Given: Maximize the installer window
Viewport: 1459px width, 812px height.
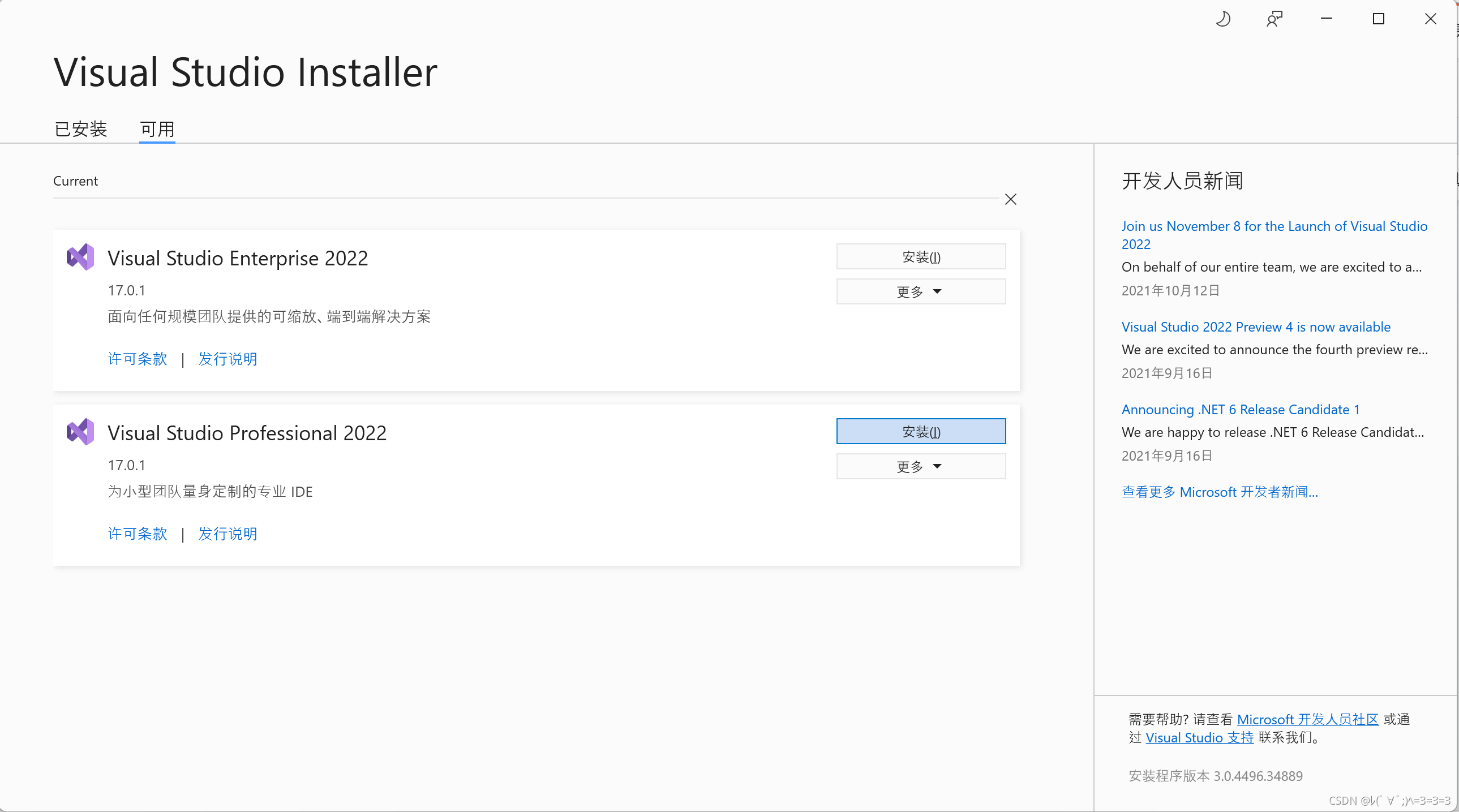Looking at the screenshot, I should click(1379, 19).
